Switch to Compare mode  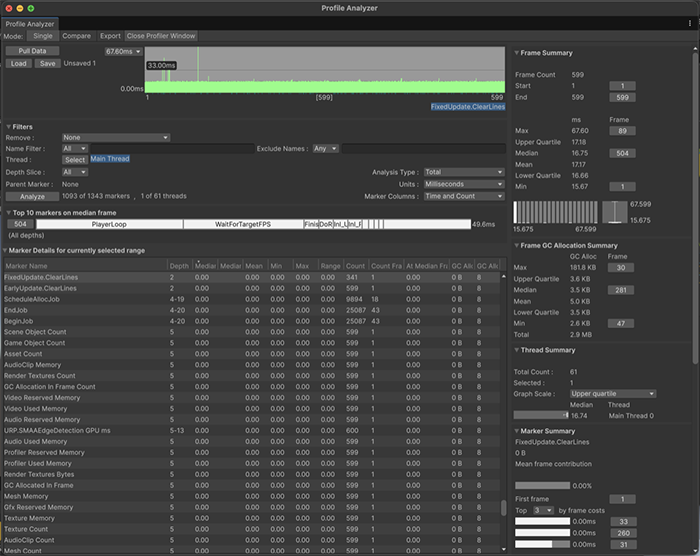click(x=76, y=36)
